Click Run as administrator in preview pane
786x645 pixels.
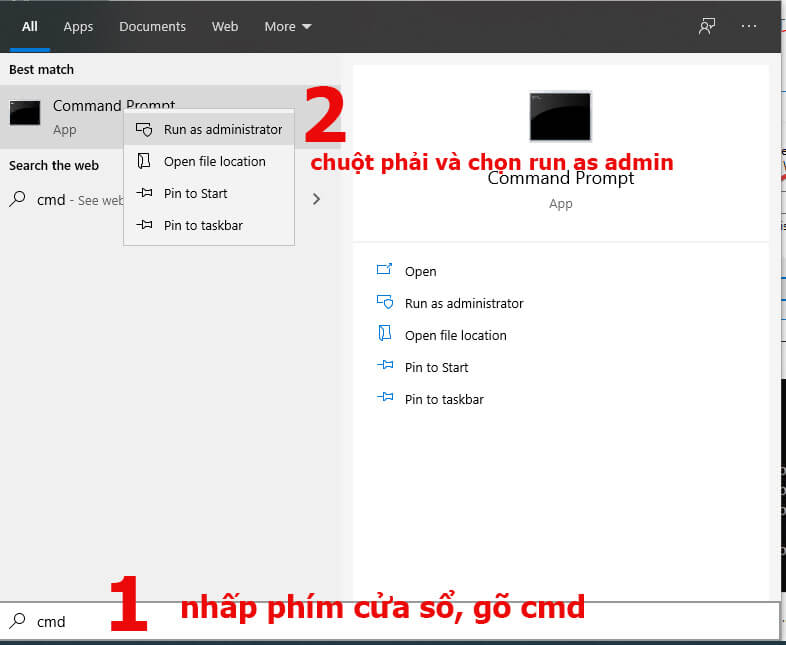464,303
